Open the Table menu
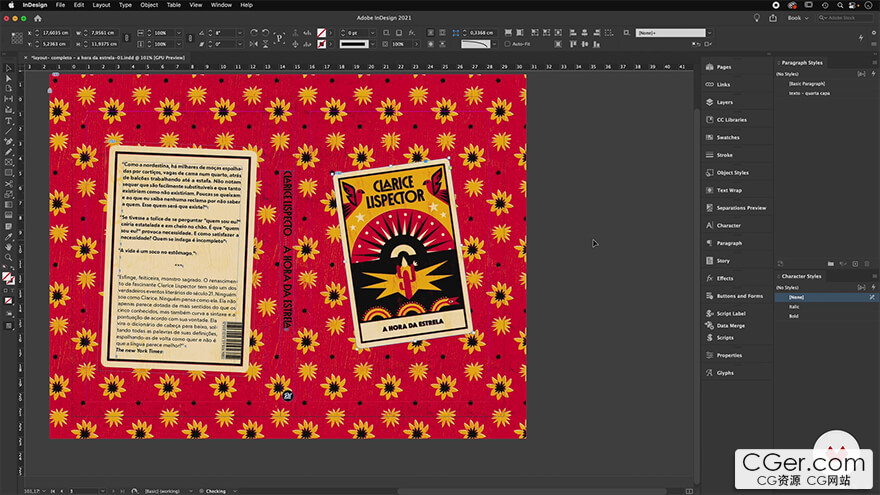880x495 pixels. coord(173,4)
